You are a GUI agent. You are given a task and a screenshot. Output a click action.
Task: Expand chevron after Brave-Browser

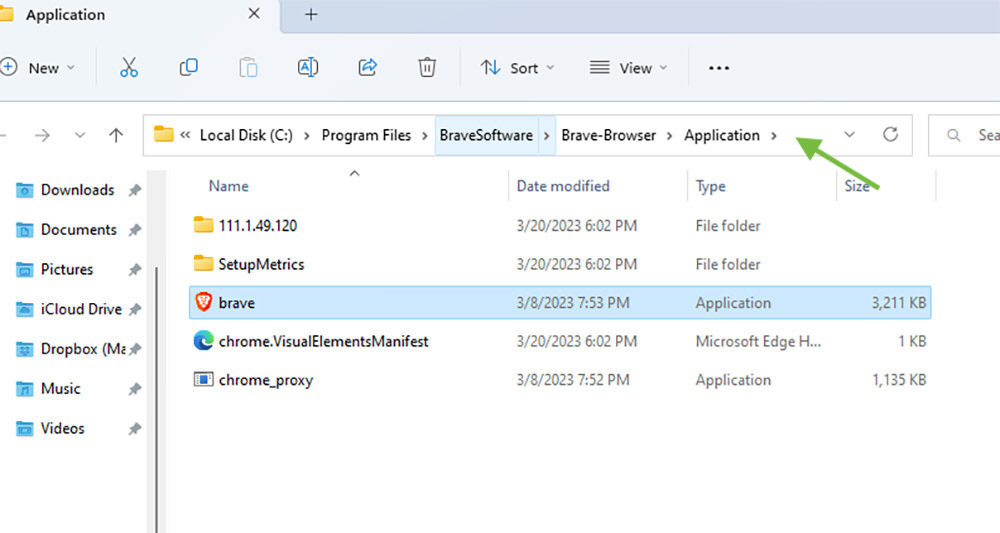pyautogui.click(x=670, y=136)
